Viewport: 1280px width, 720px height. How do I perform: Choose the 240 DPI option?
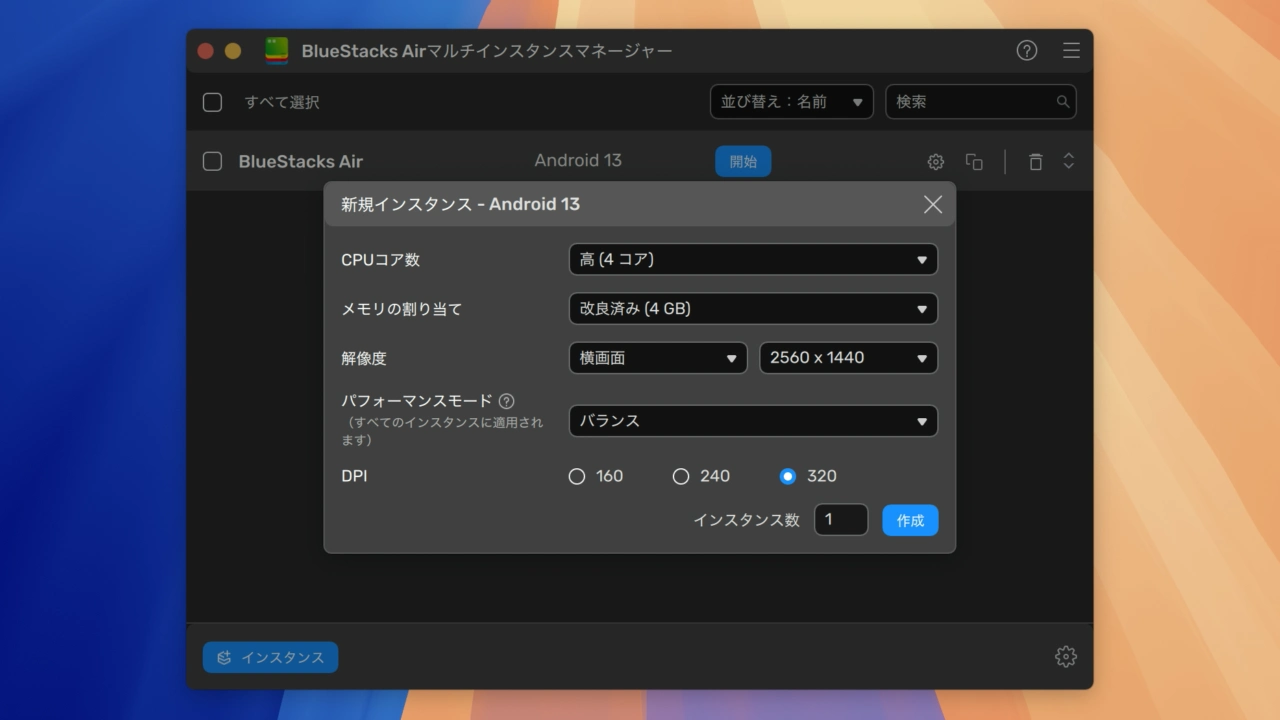coord(681,477)
